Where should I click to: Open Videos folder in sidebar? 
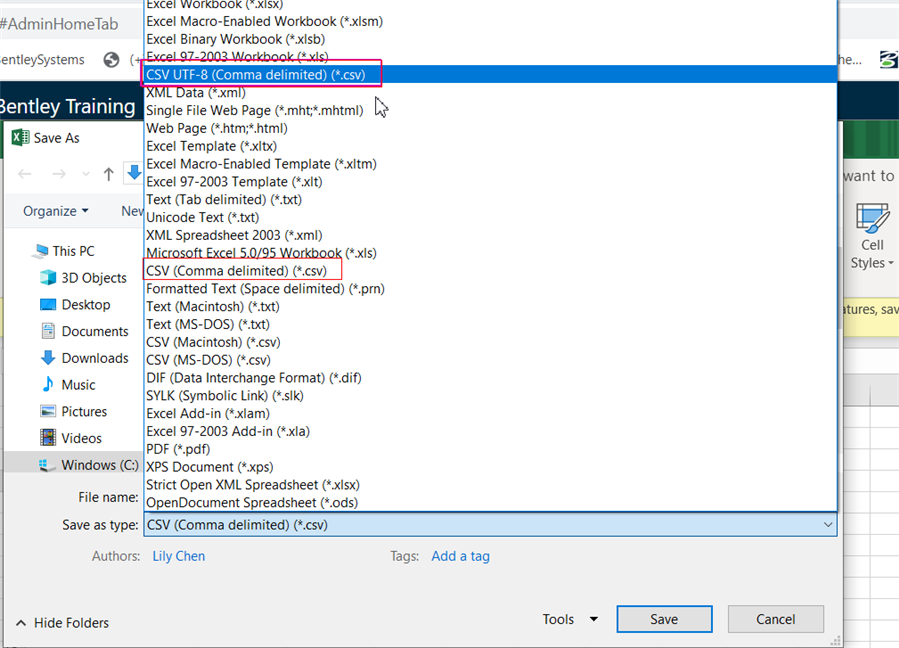(x=71, y=438)
